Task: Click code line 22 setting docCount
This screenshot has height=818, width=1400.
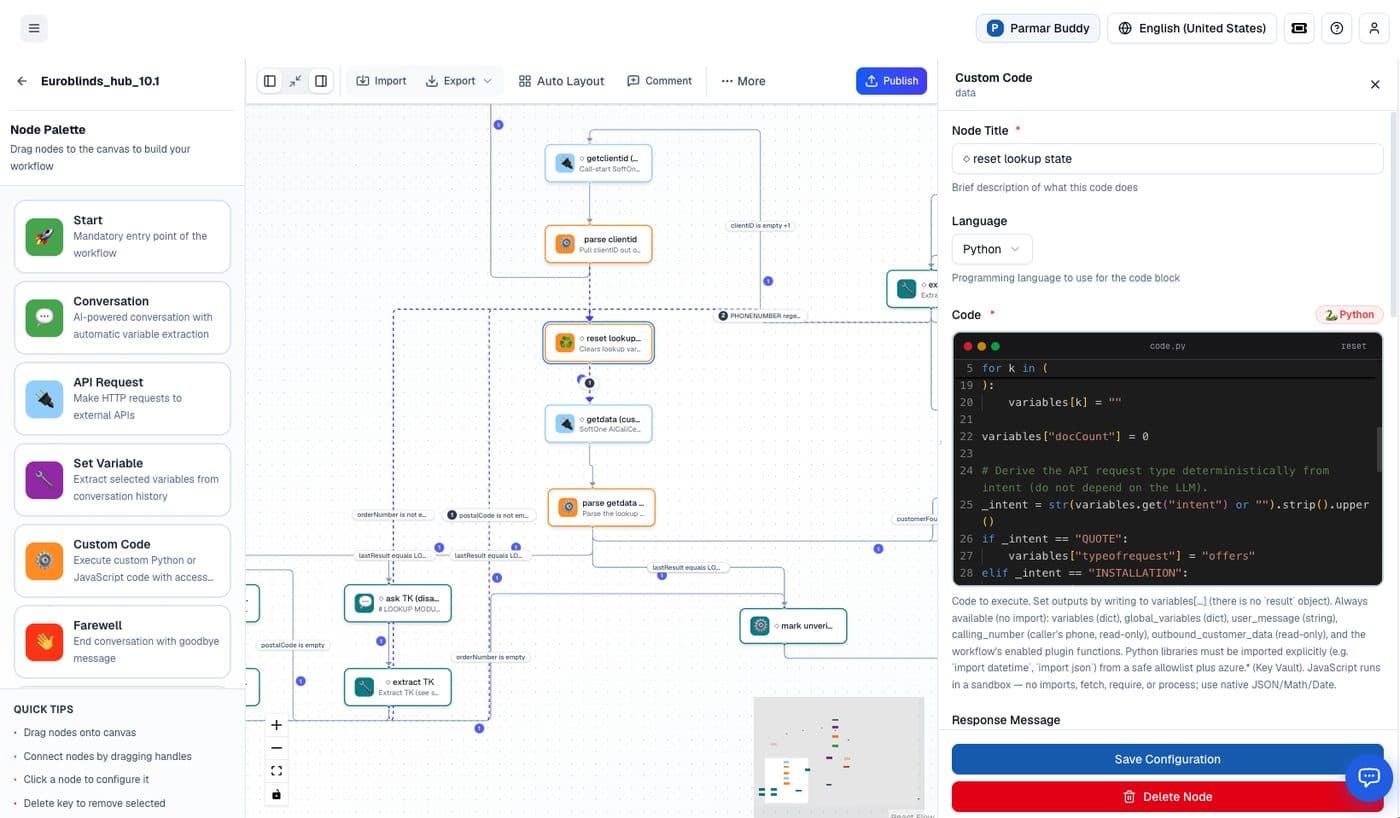Action: coord(1065,437)
